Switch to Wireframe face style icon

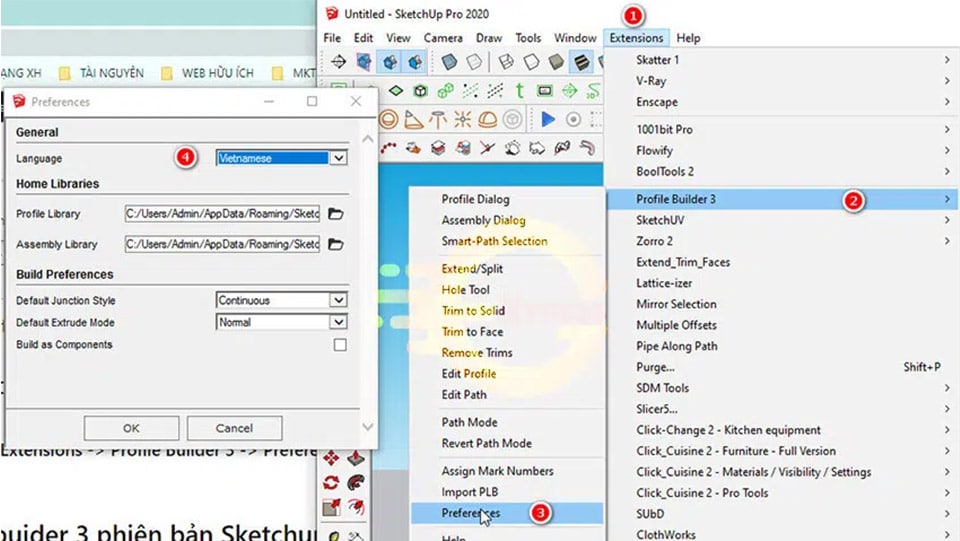[x=506, y=61]
